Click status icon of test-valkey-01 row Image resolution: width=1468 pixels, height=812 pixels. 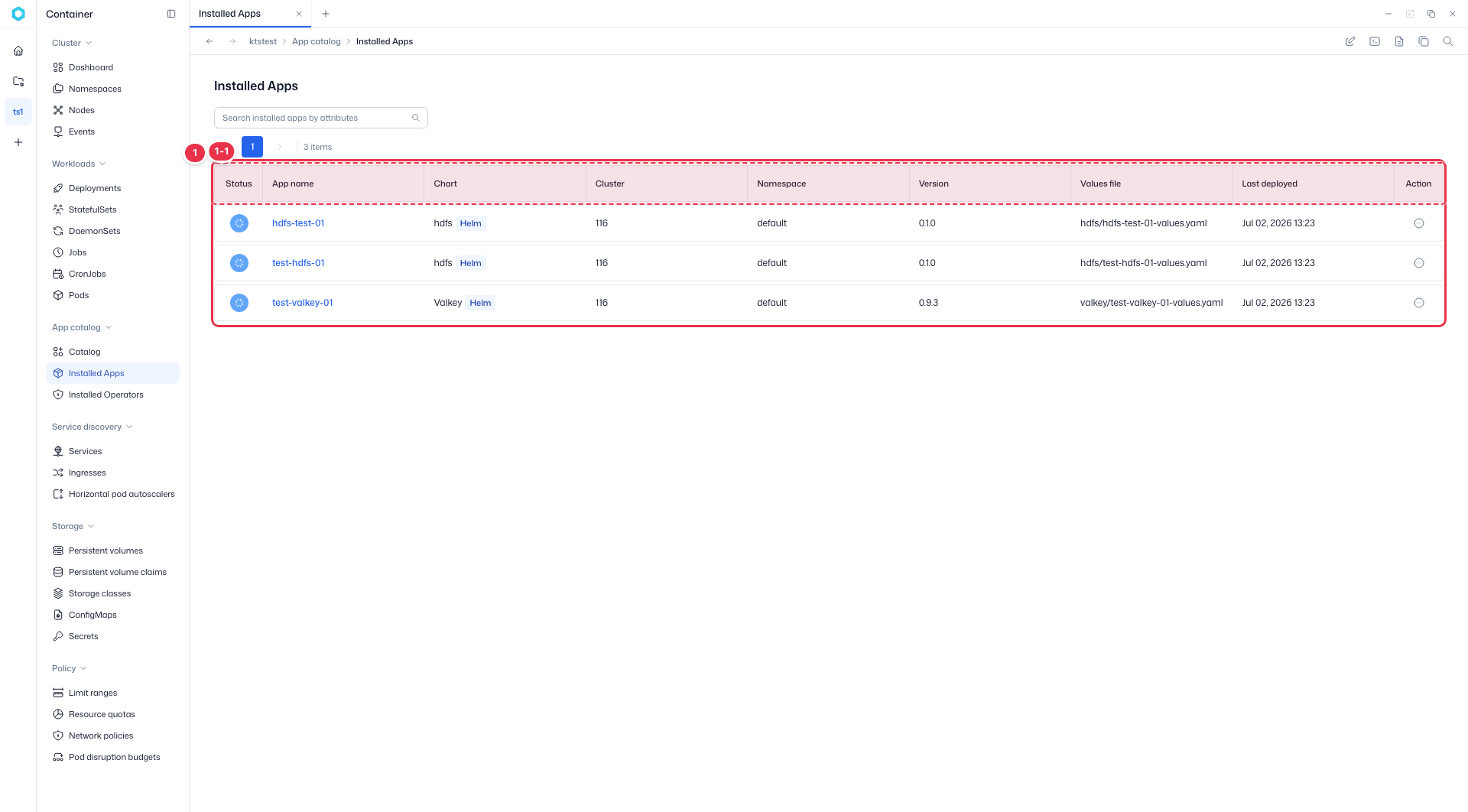pyautogui.click(x=239, y=303)
